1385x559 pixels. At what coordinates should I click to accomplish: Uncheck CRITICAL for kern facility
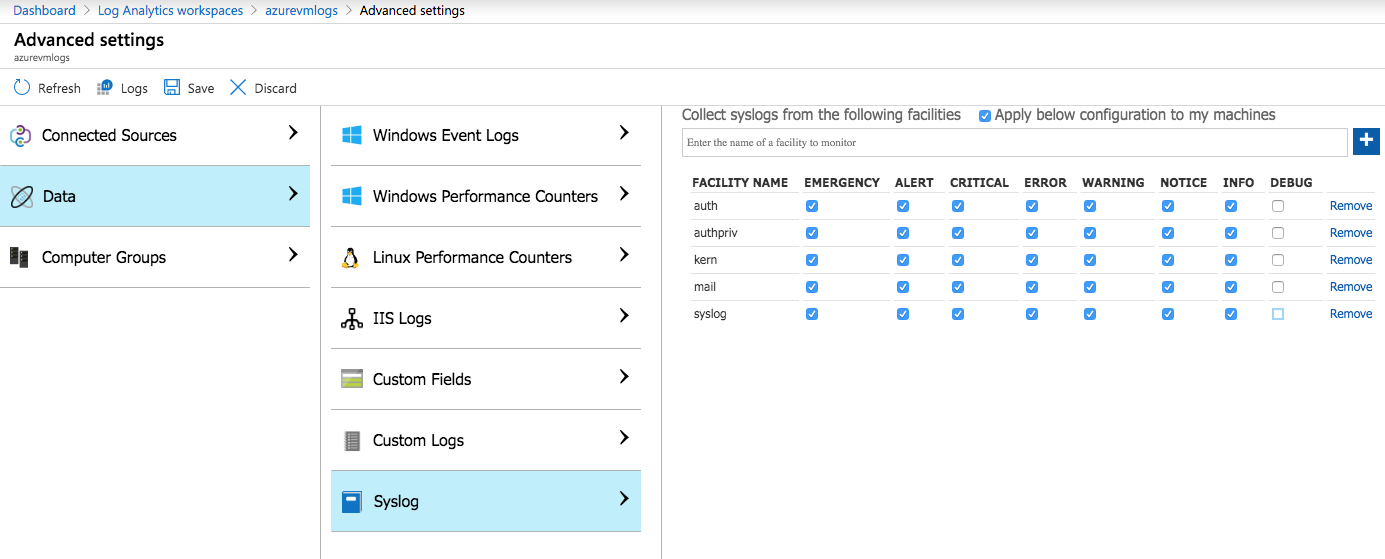coord(958,260)
